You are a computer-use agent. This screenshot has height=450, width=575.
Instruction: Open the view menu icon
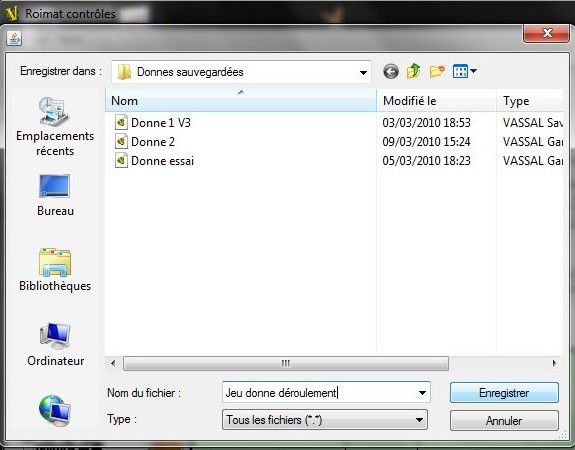464,71
